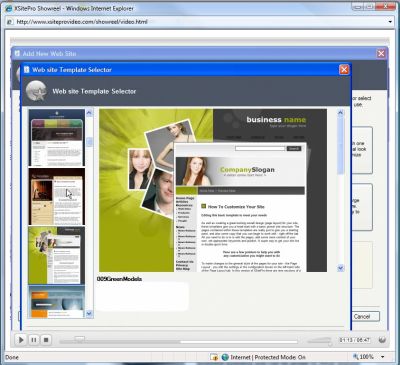Screen dimensions: 400x365
Task: Click the large template preview image
Action: point(213,190)
